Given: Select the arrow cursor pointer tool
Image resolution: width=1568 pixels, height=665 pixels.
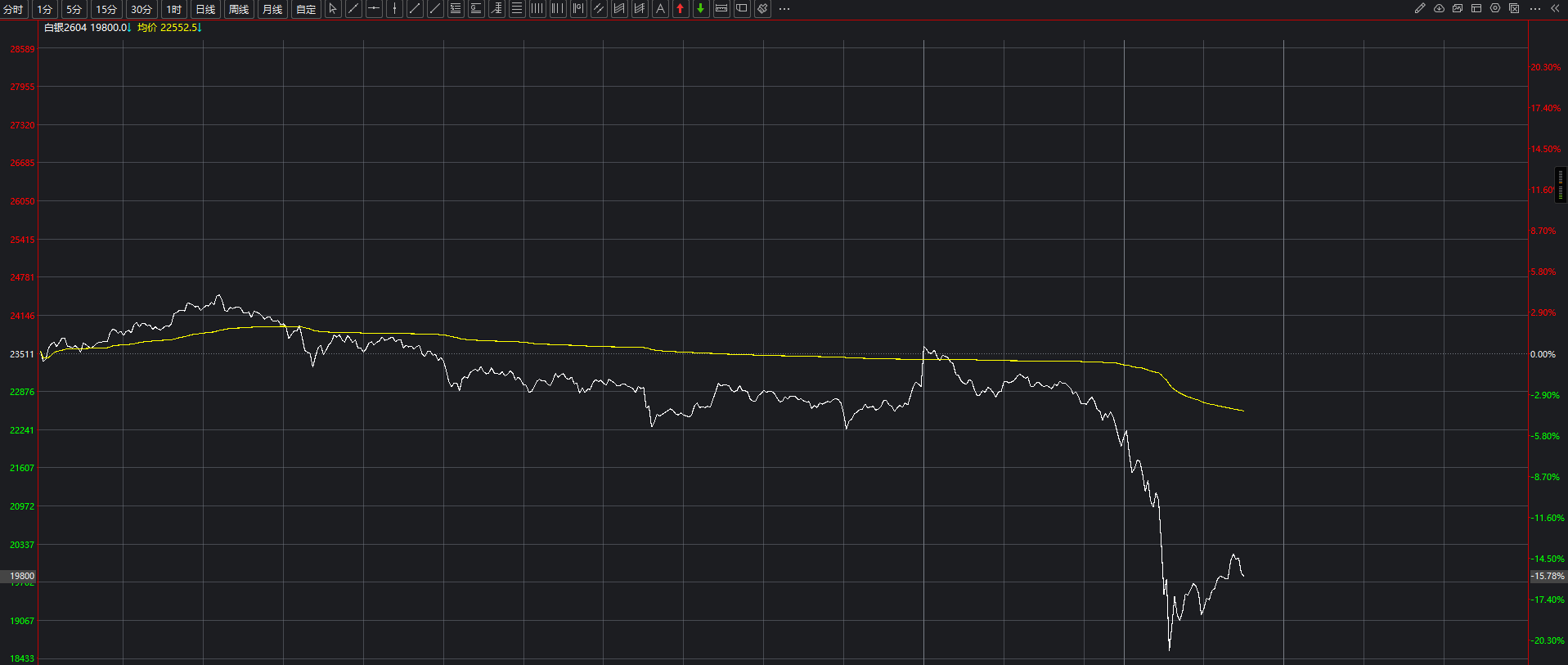Looking at the screenshot, I should (x=333, y=9).
